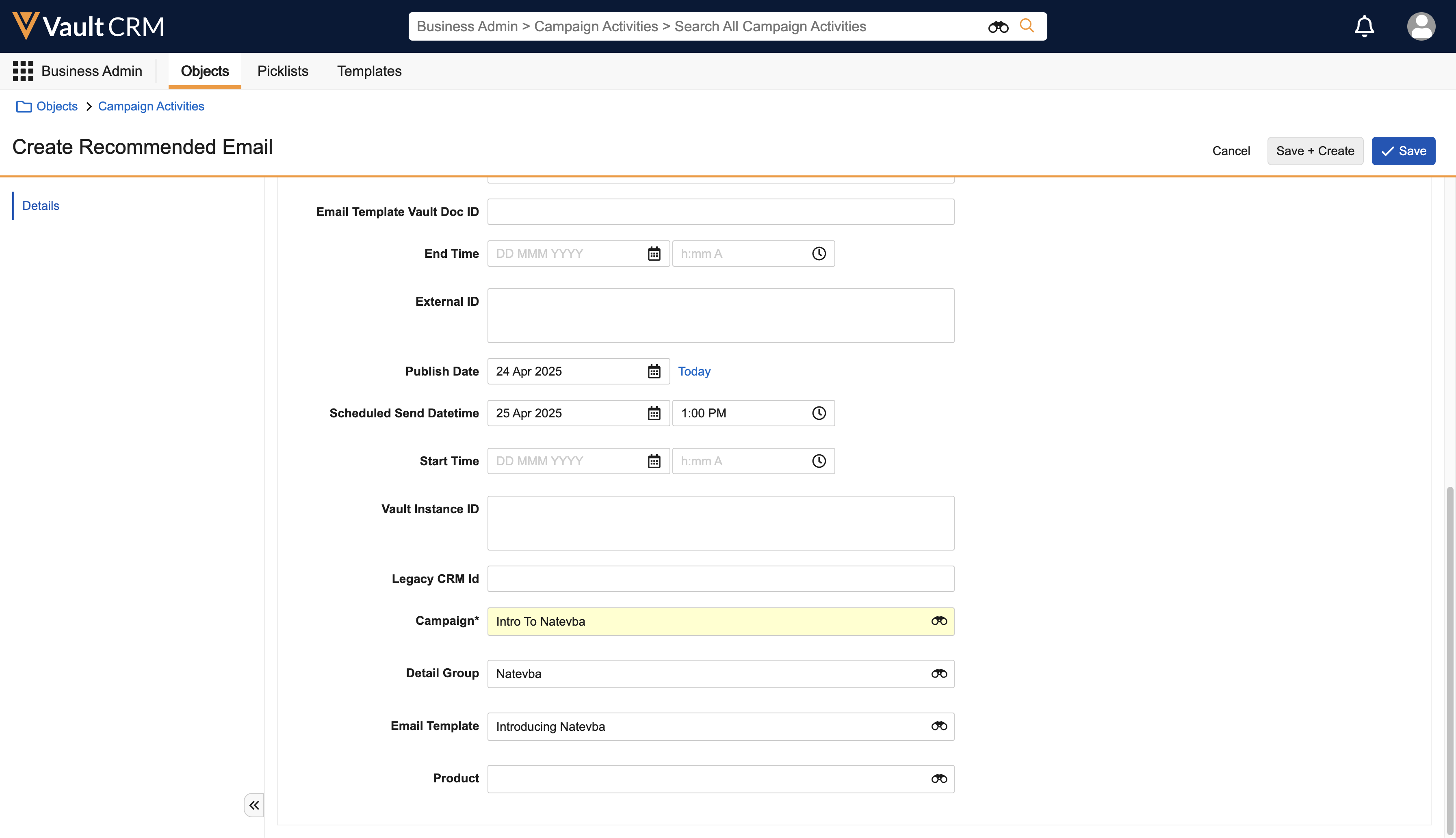Image resolution: width=1456 pixels, height=838 pixels.
Task: Click the Start Time calendar icon
Action: [654, 461]
